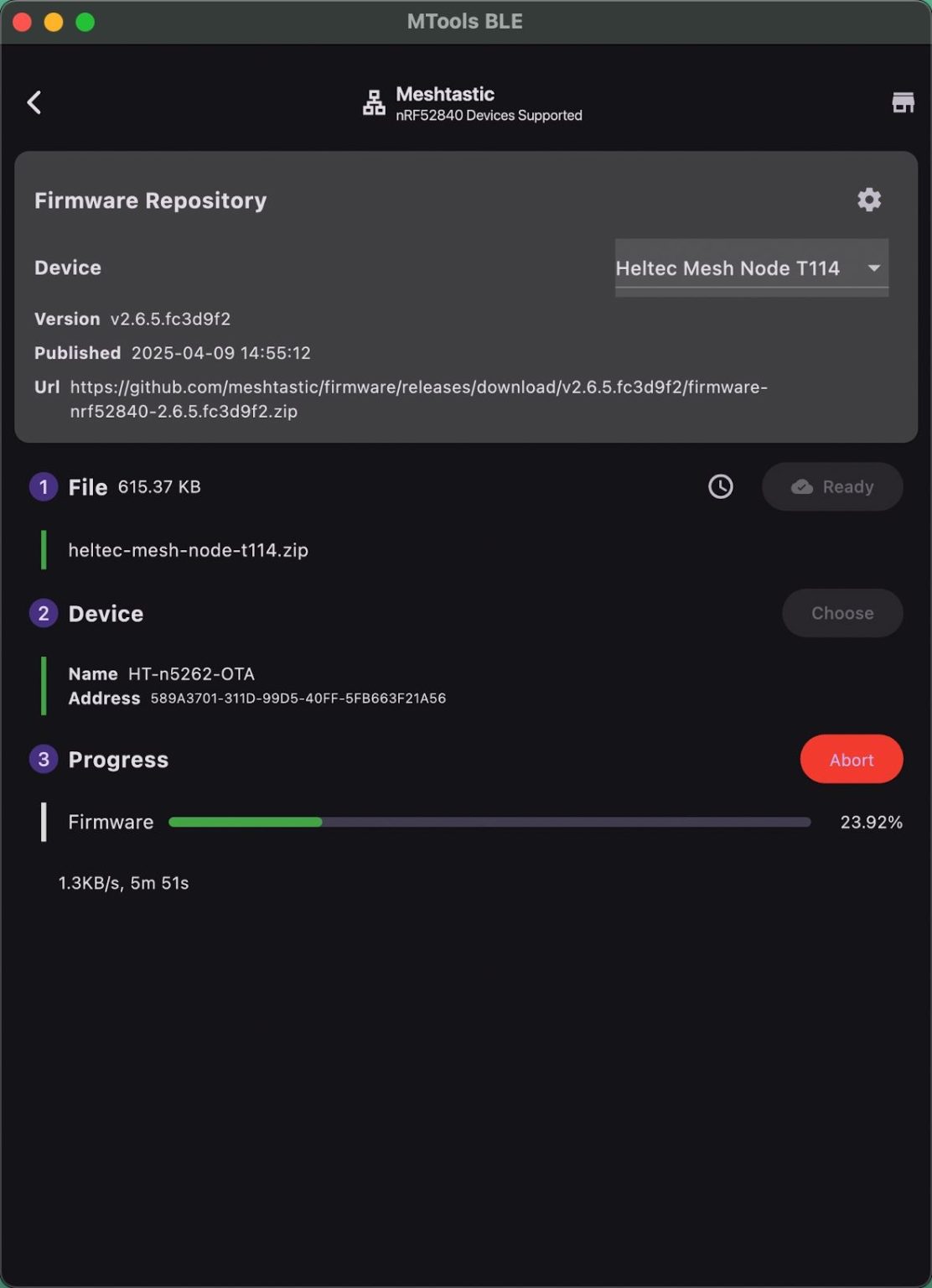
Task: Abort the firmware update
Action: (851, 759)
